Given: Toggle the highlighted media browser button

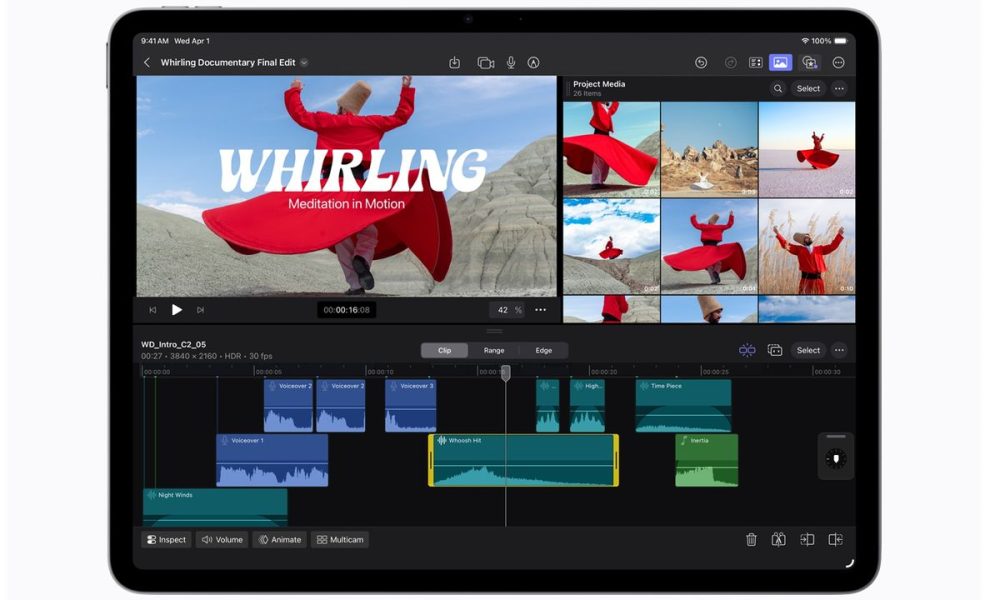Looking at the screenshot, I should point(780,62).
